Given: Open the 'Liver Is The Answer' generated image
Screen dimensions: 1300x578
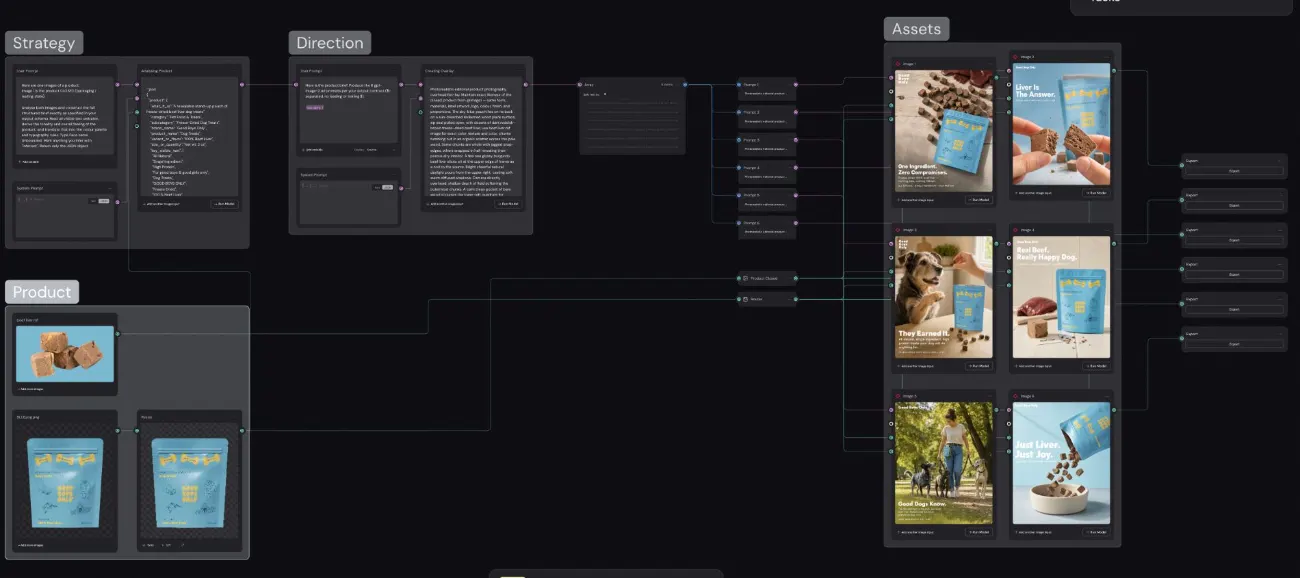Looking at the screenshot, I should (1061, 124).
